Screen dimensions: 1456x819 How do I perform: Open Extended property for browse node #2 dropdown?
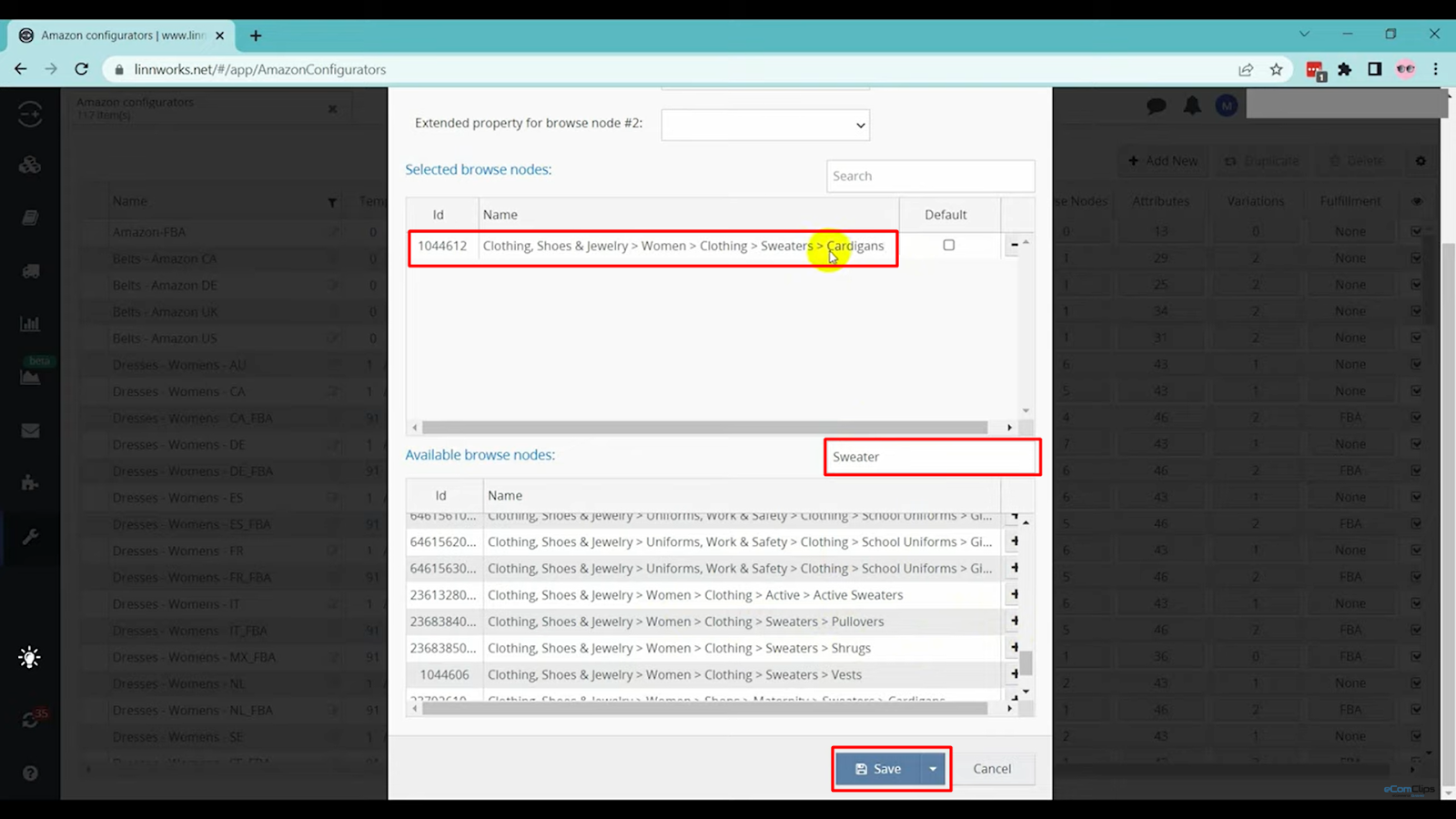(765, 125)
